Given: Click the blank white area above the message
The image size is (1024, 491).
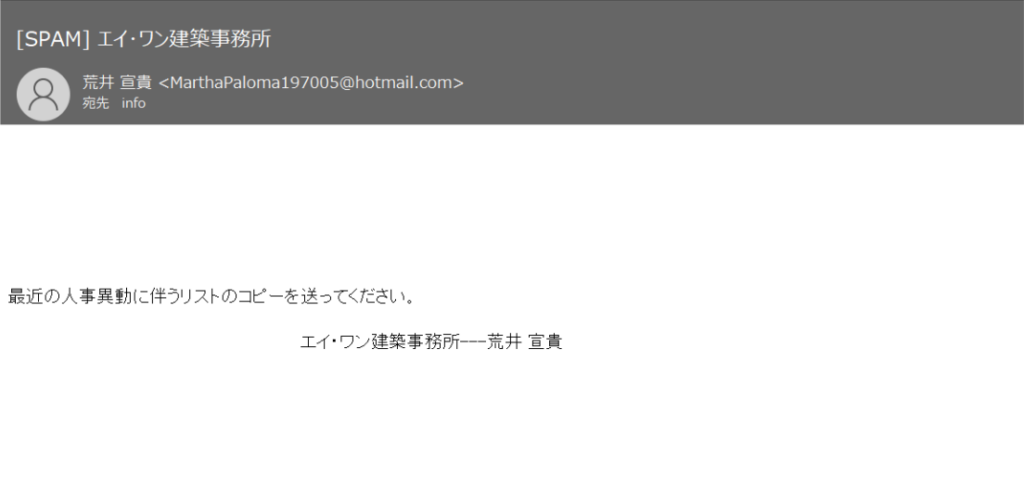Looking at the screenshot, I should coord(512,202).
